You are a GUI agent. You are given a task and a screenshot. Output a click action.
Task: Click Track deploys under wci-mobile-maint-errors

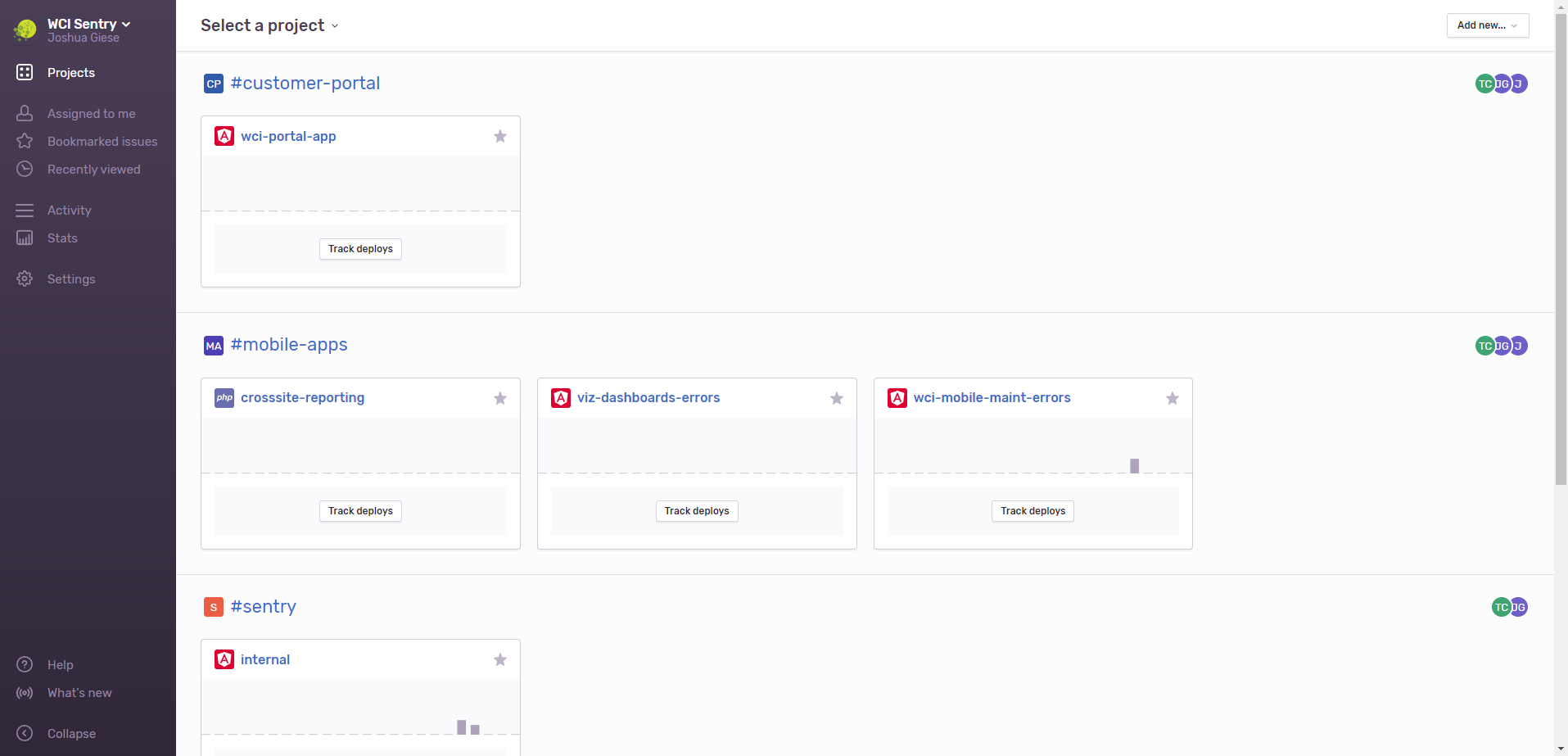tap(1033, 511)
